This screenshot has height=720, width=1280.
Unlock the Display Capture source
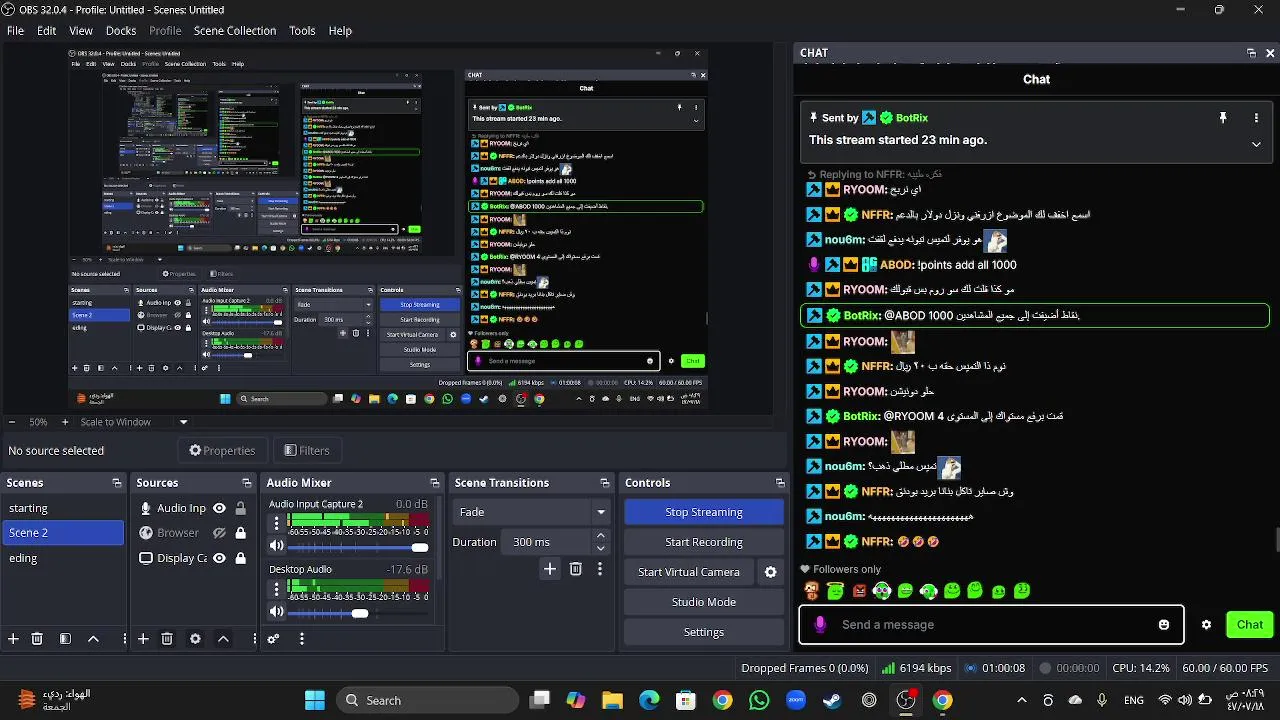pyautogui.click(x=240, y=558)
